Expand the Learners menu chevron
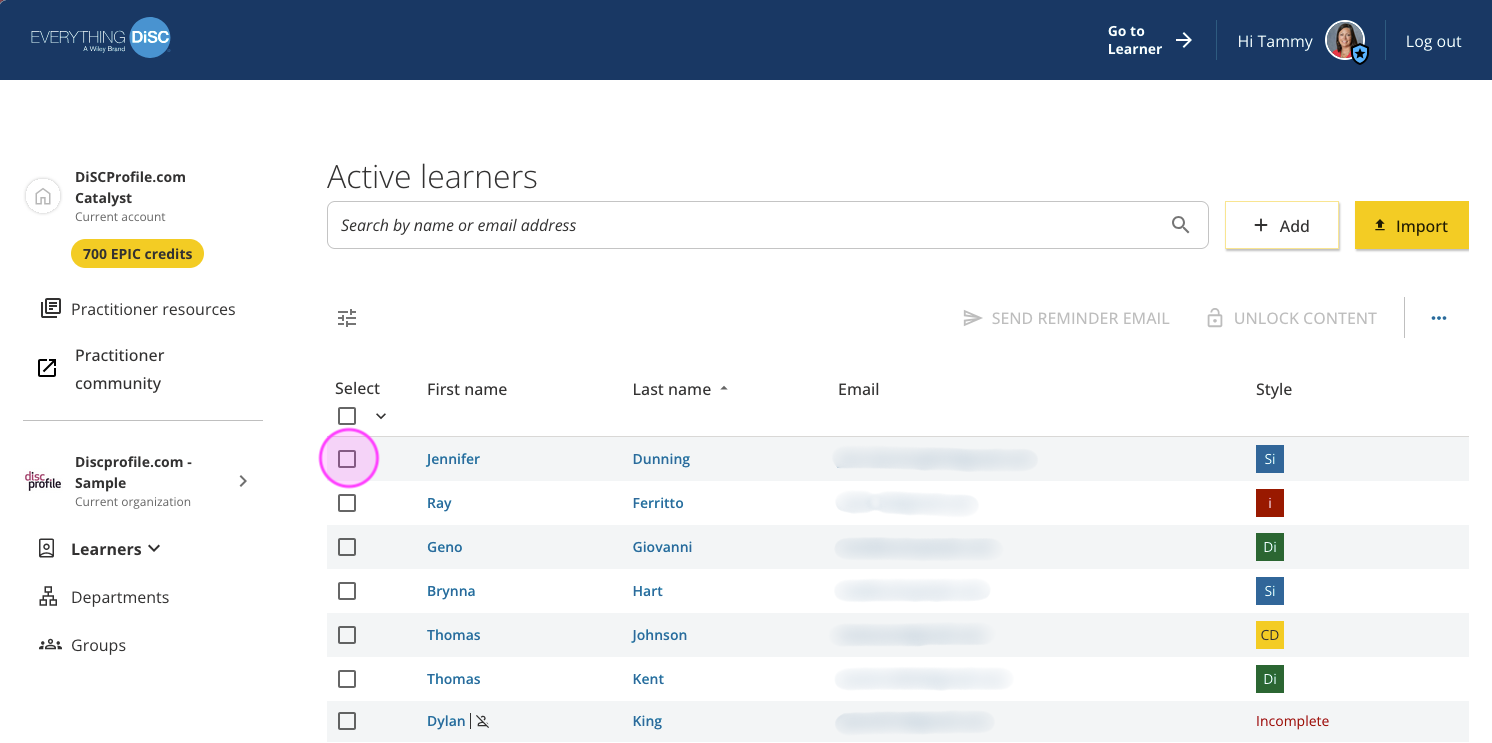Viewport: 1492px width, 743px height. [x=154, y=548]
